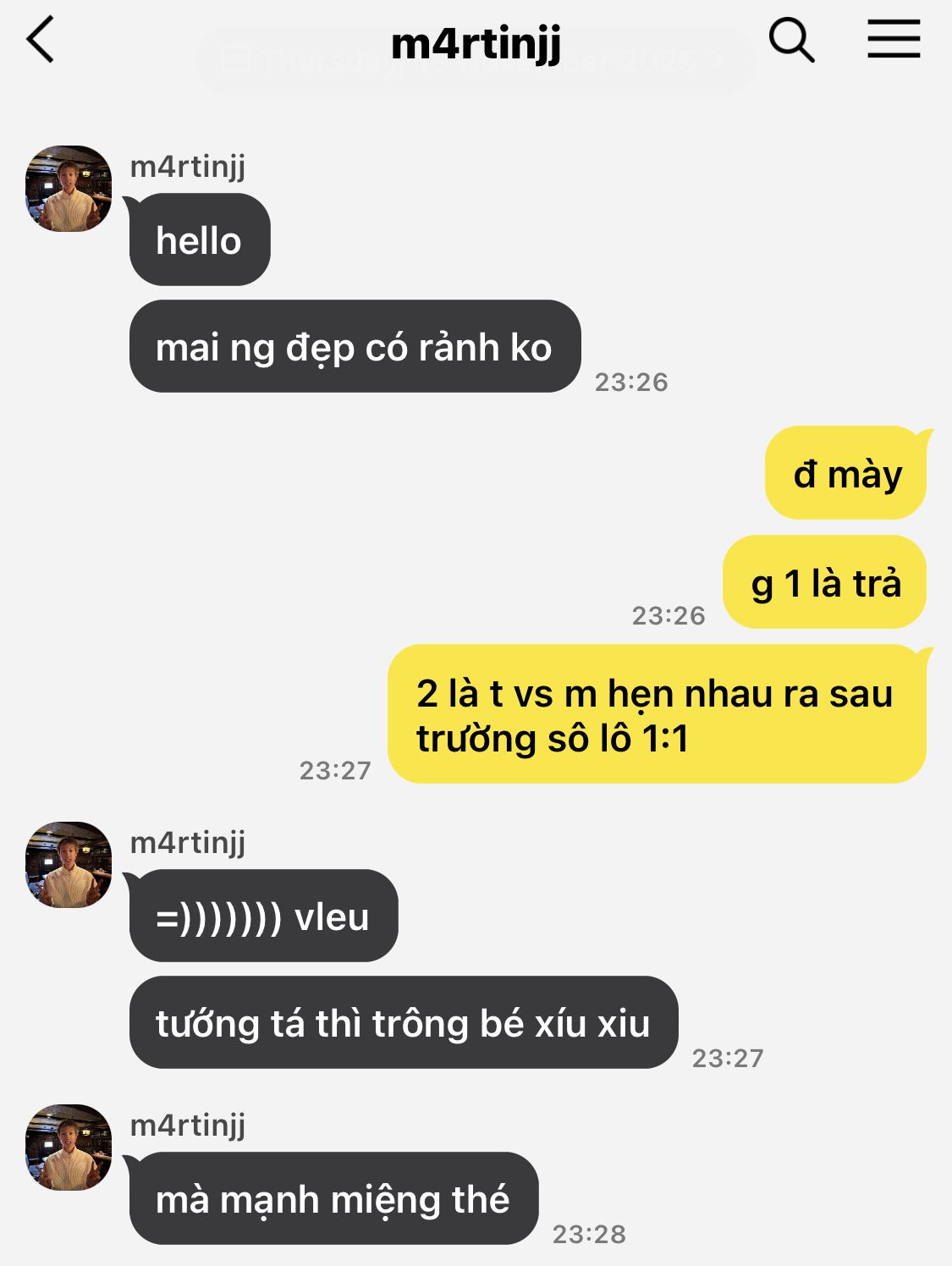This screenshot has height=1266, width=952.
Task: Tap sender name m4rtinjj above 'hello'
Action: coord(188,167)
